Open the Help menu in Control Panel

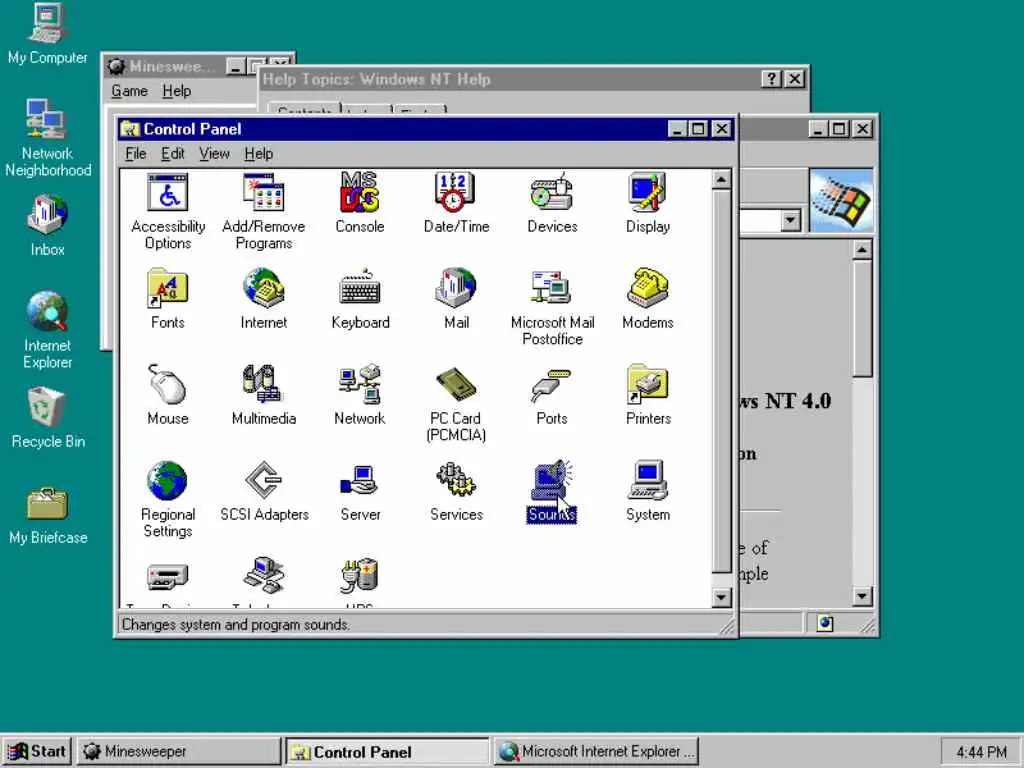pyautogui.click(x=259, y=153)
